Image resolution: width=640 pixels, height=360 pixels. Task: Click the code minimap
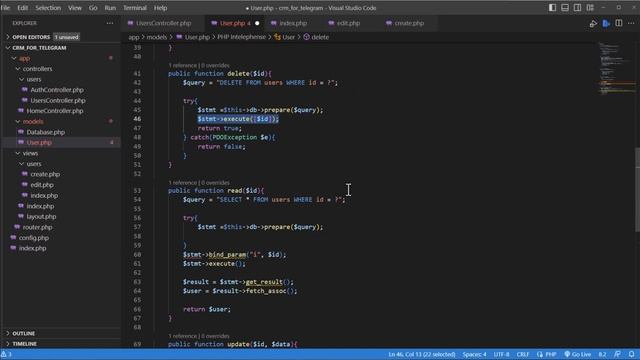click(616, 68)
